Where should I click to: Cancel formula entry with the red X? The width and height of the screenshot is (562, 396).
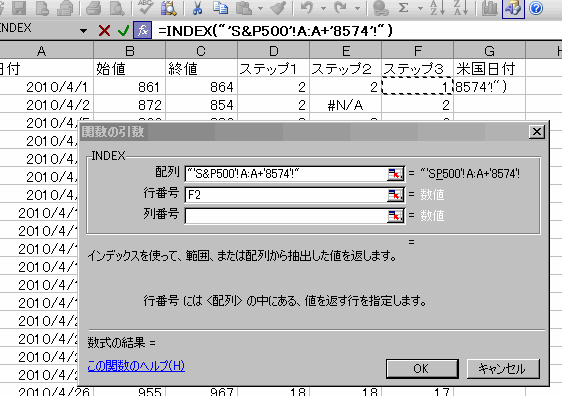pos(104,31)
